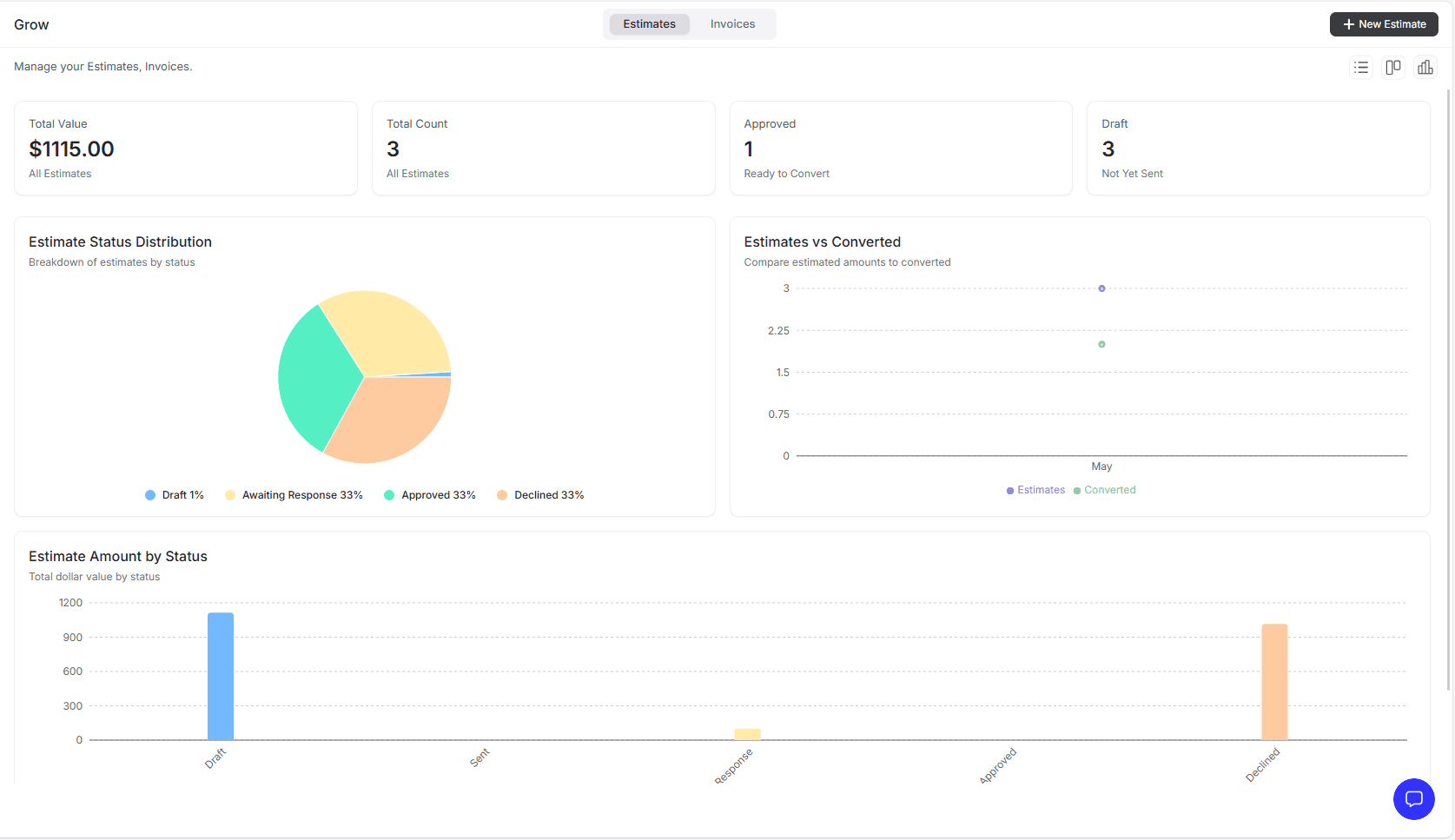The image size is (1455, 840).
Task: Click the purple Estimates data point
Action: (x=1101, y=288)
